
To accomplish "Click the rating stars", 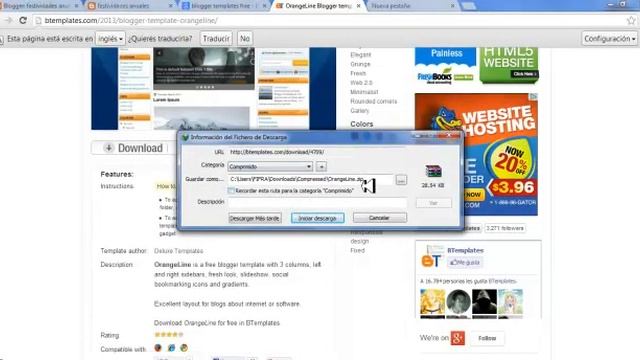I will coord(169,335).
